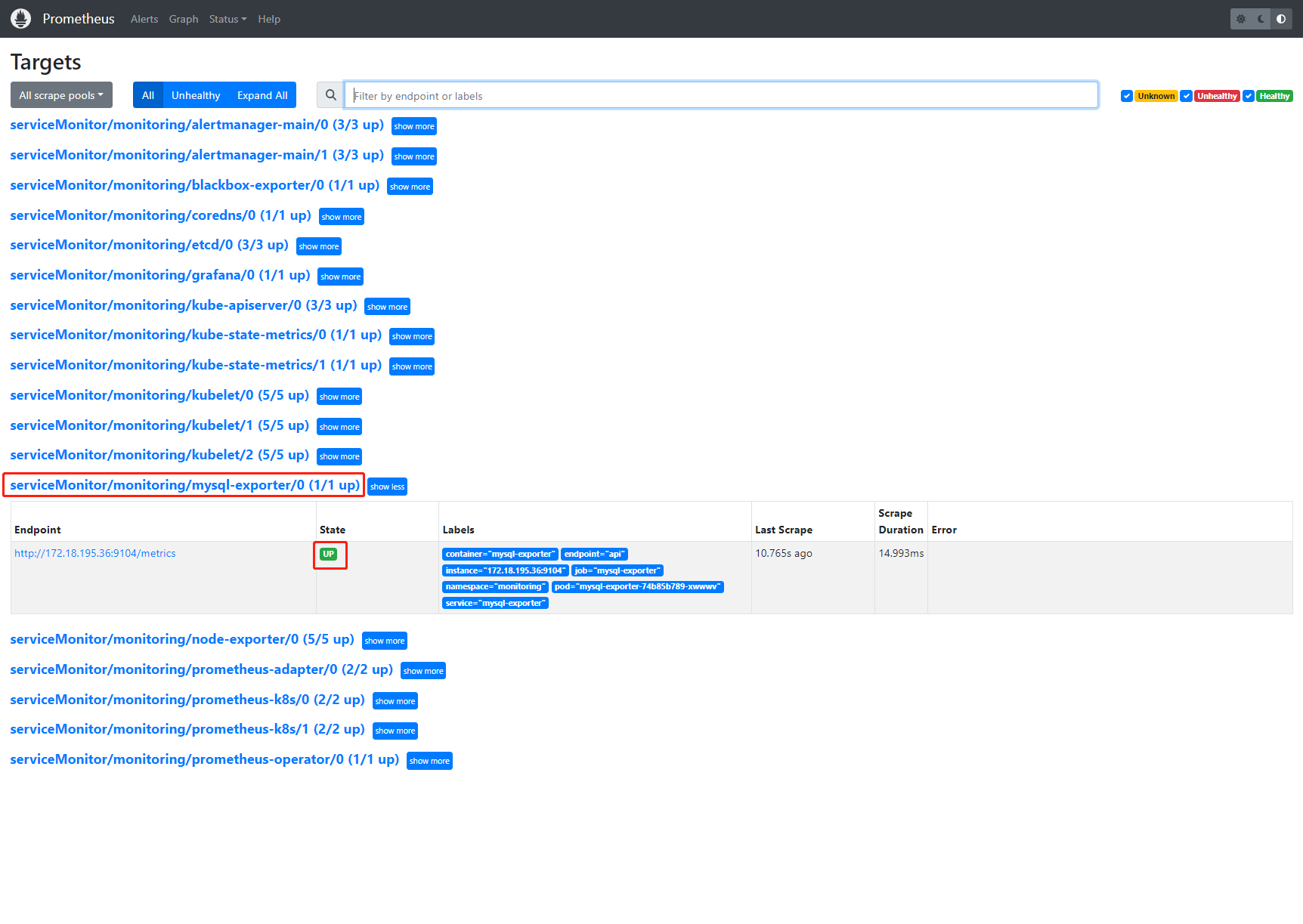
Task: Click the job="mysql-exporter" label badge
Action: (617, 570)
